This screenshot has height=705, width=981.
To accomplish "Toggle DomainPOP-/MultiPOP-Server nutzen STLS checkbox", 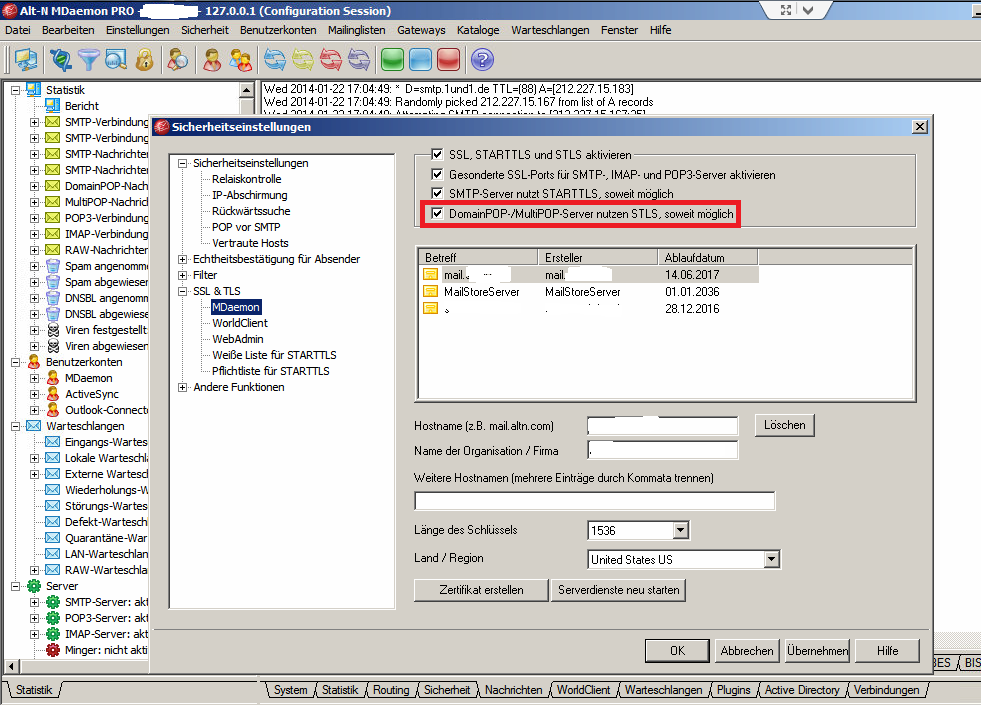I will 436,214.
